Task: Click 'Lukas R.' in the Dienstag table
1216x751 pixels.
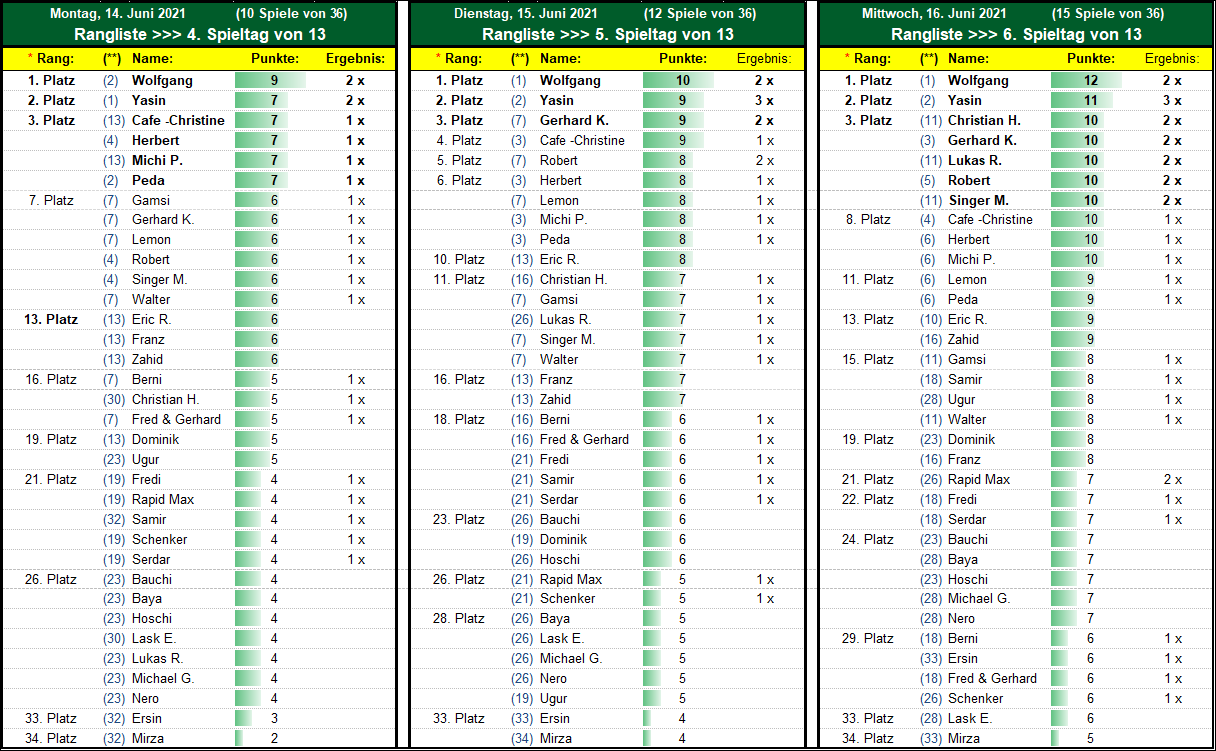Action: pyautogui.click(x=565, y=319)
